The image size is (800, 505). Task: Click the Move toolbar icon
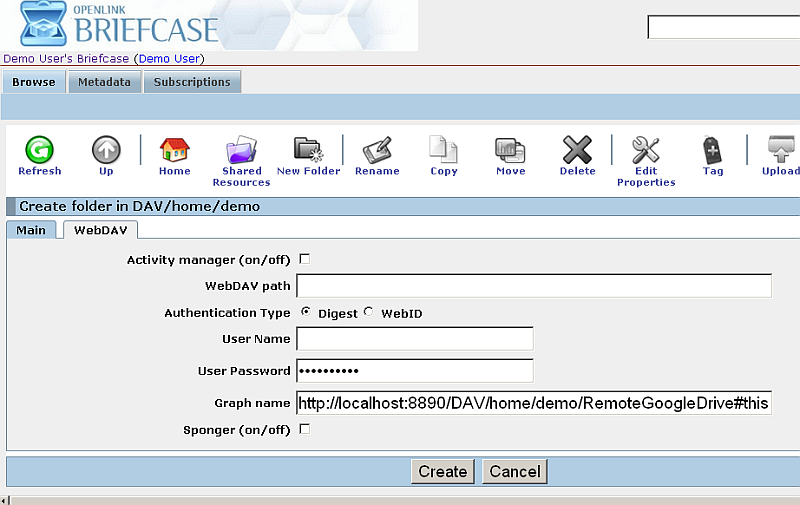(510, 151)
